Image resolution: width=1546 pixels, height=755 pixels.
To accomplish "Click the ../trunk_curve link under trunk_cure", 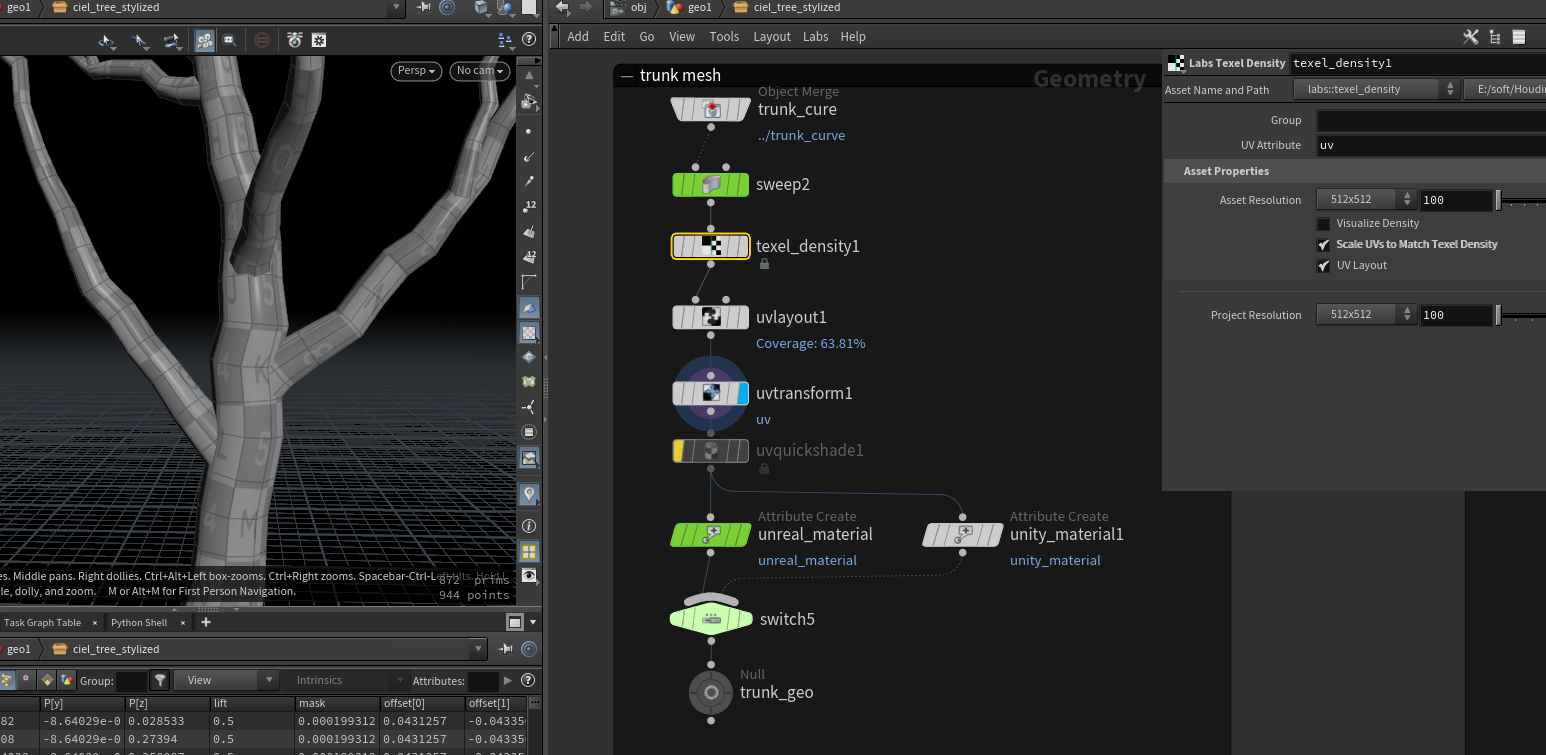I will (x=801, y=136).
